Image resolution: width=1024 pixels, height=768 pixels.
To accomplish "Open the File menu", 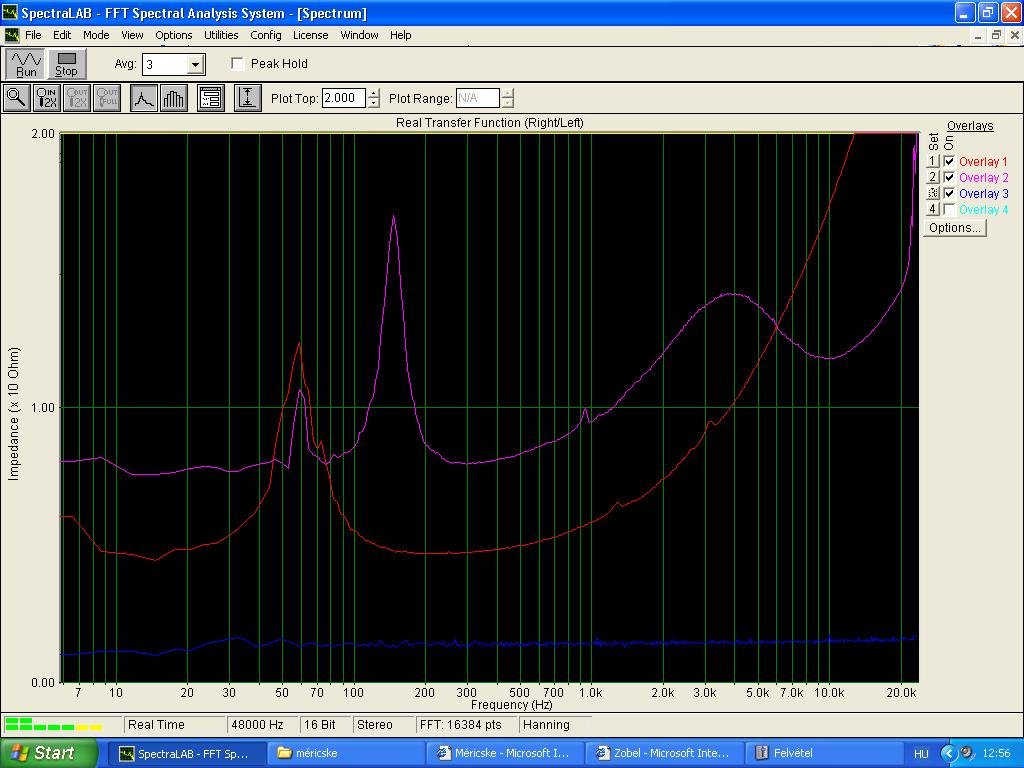I will click(x=33, y=35).
